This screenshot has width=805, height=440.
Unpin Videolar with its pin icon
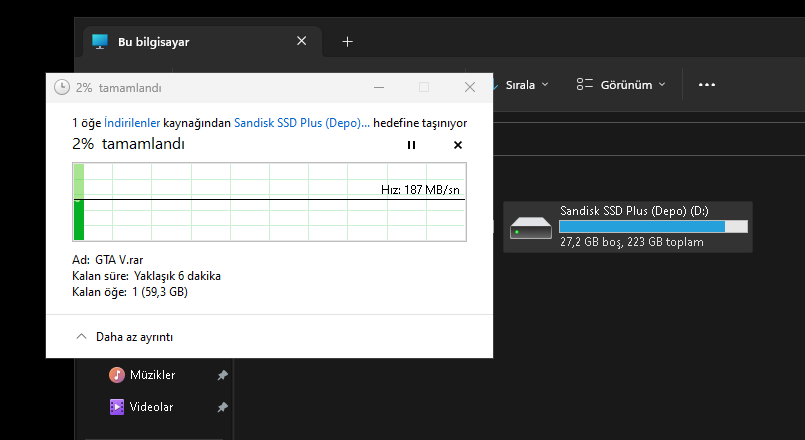(x=222, y=407)
